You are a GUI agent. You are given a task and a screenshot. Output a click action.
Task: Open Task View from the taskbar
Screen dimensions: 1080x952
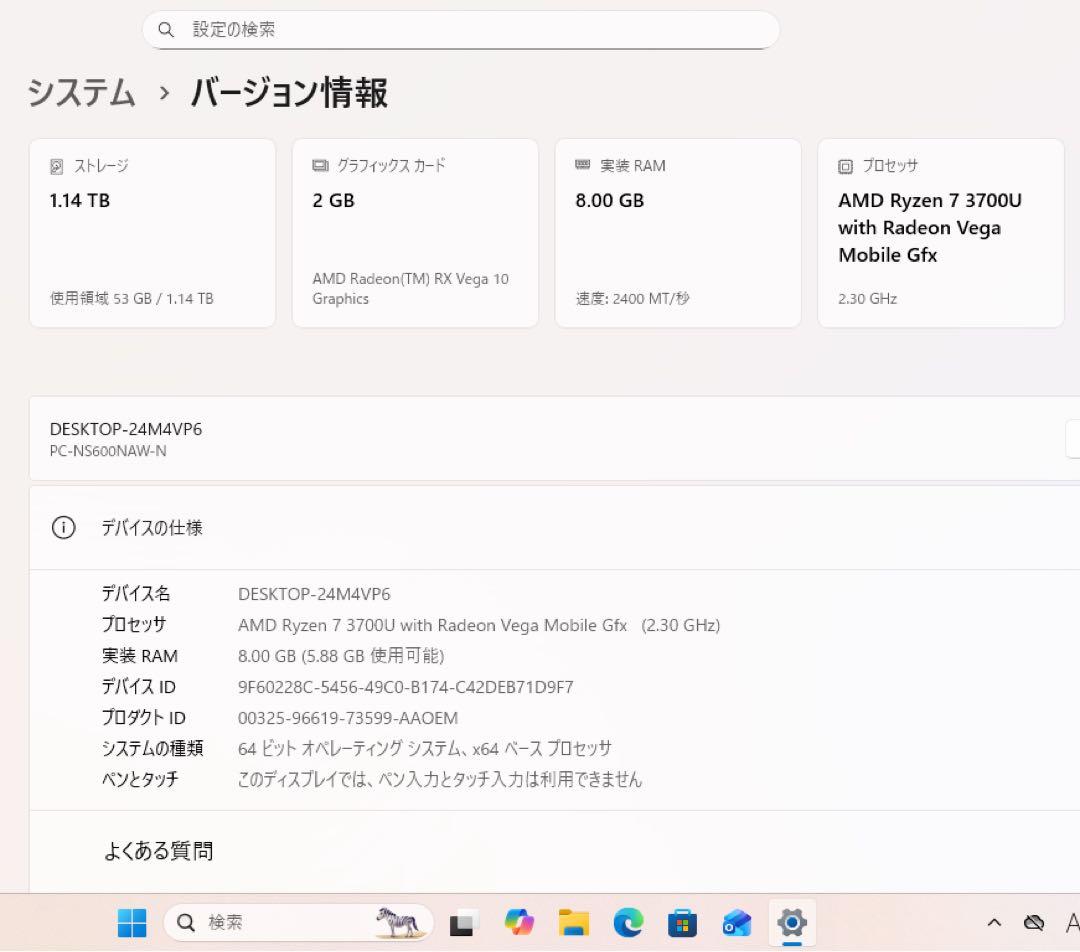pyautogui.click(x=462, y=922)
